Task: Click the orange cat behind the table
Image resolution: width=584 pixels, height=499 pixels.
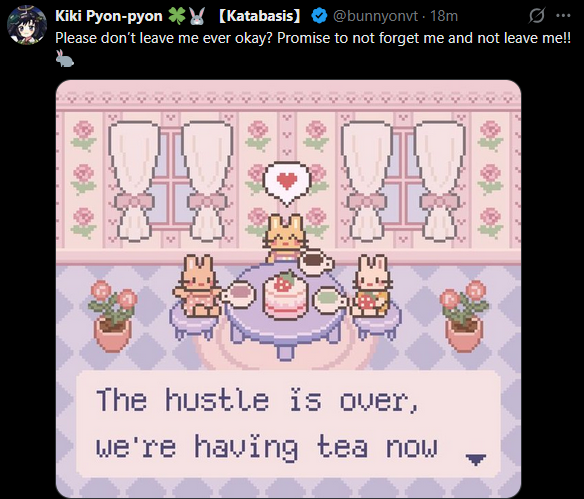Action: pos(285,238)
